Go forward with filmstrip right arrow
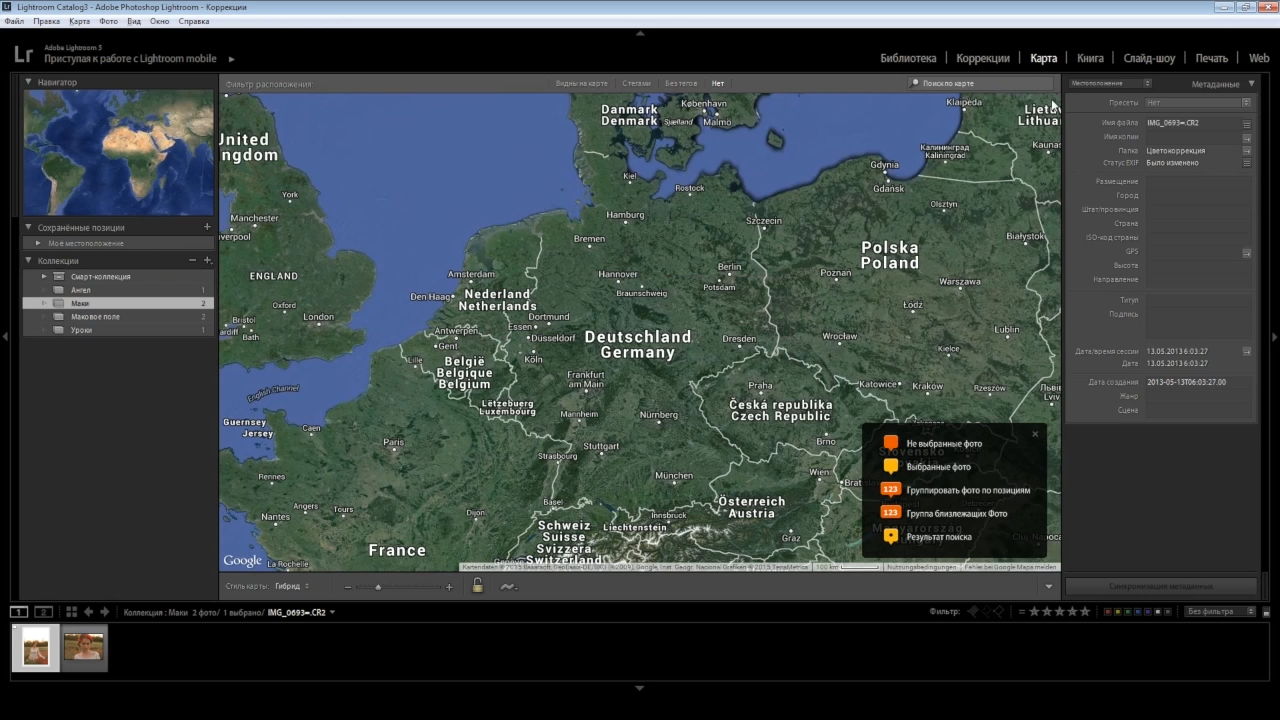Image resolution: width=1280 pixels, height=720 pixels. tap(104, 612)
